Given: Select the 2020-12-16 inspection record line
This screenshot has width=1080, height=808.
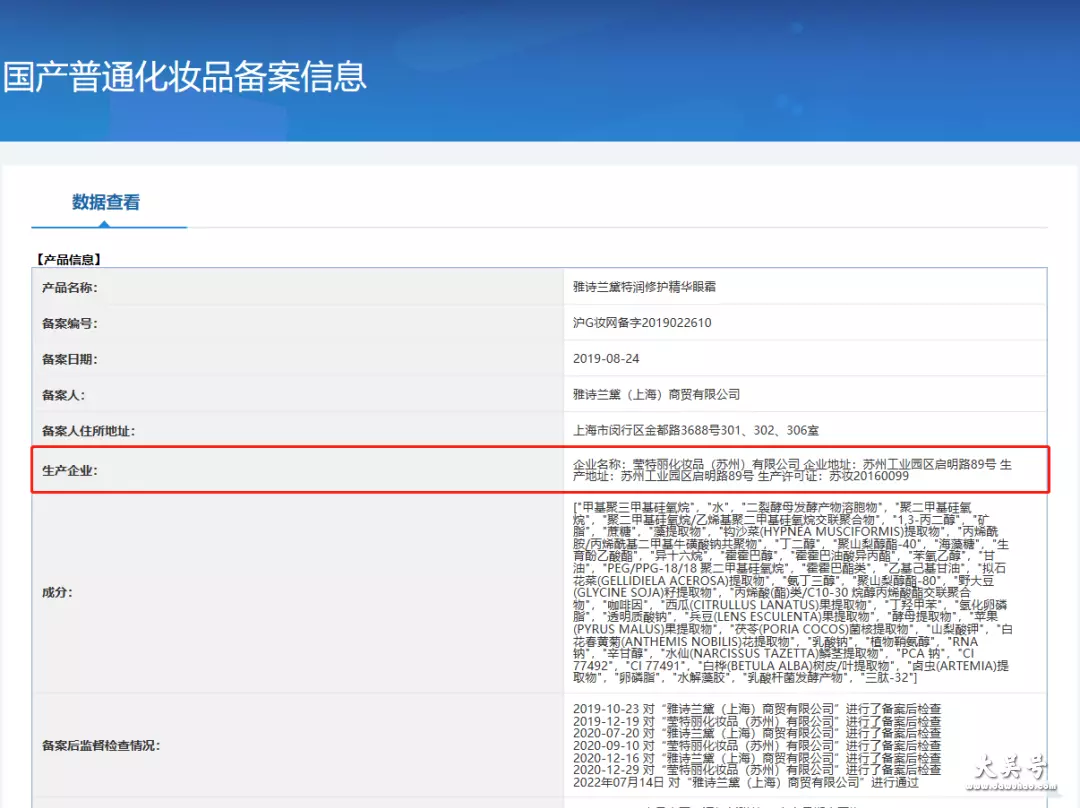Looking at the screenshot, I should [757, 758].
